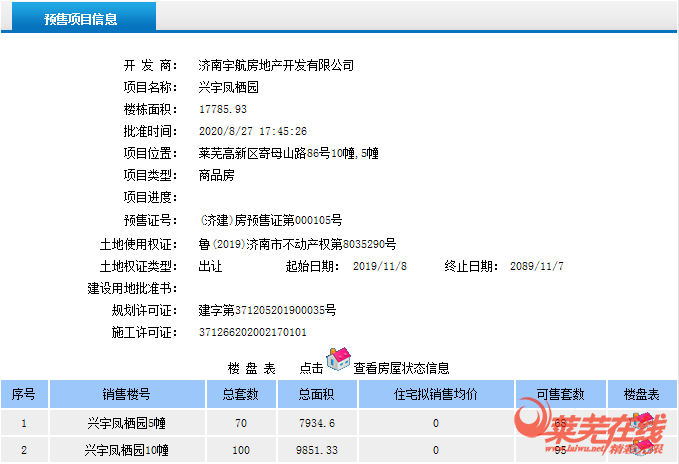Click presale certificate (济建)房预售证第000105号
The width and height of the screenshot is (679, 464).
pyautogui.click(x=271, y=220)
